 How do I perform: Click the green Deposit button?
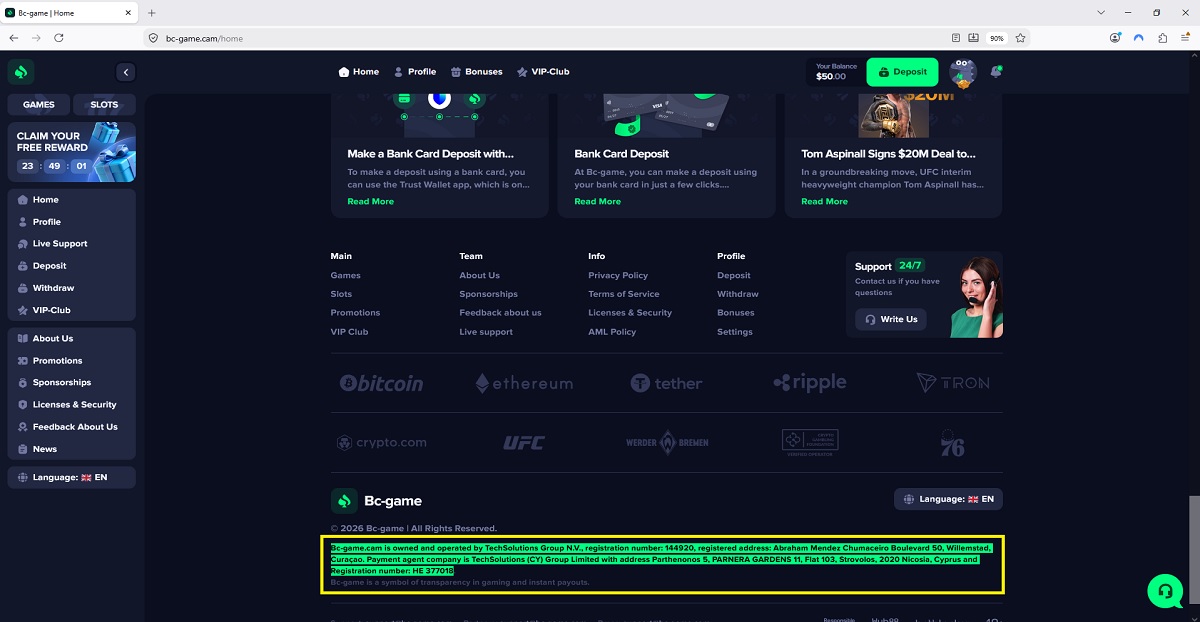(902, 72)
